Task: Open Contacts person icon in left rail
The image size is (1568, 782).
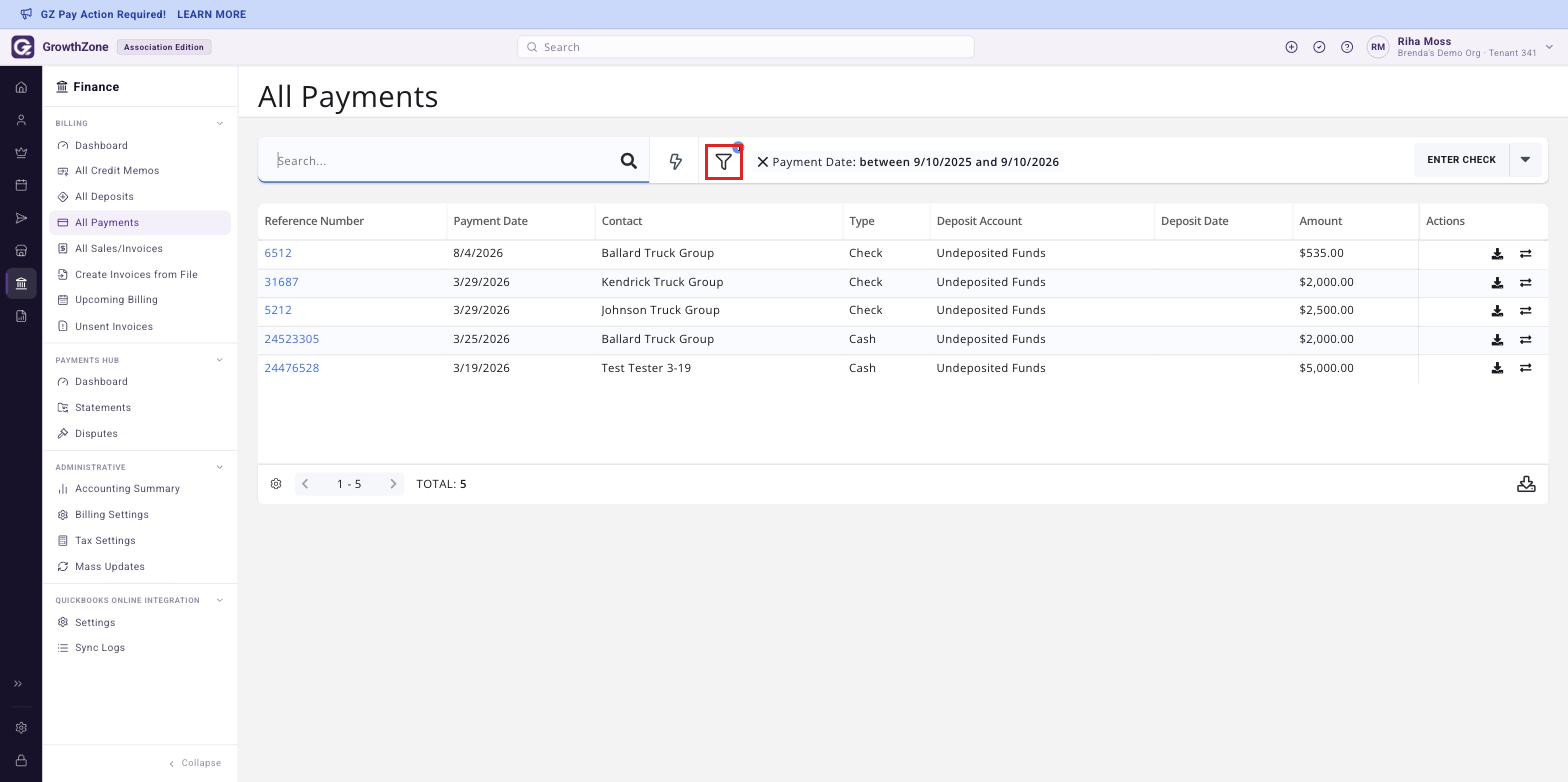Action: (21, 120)
